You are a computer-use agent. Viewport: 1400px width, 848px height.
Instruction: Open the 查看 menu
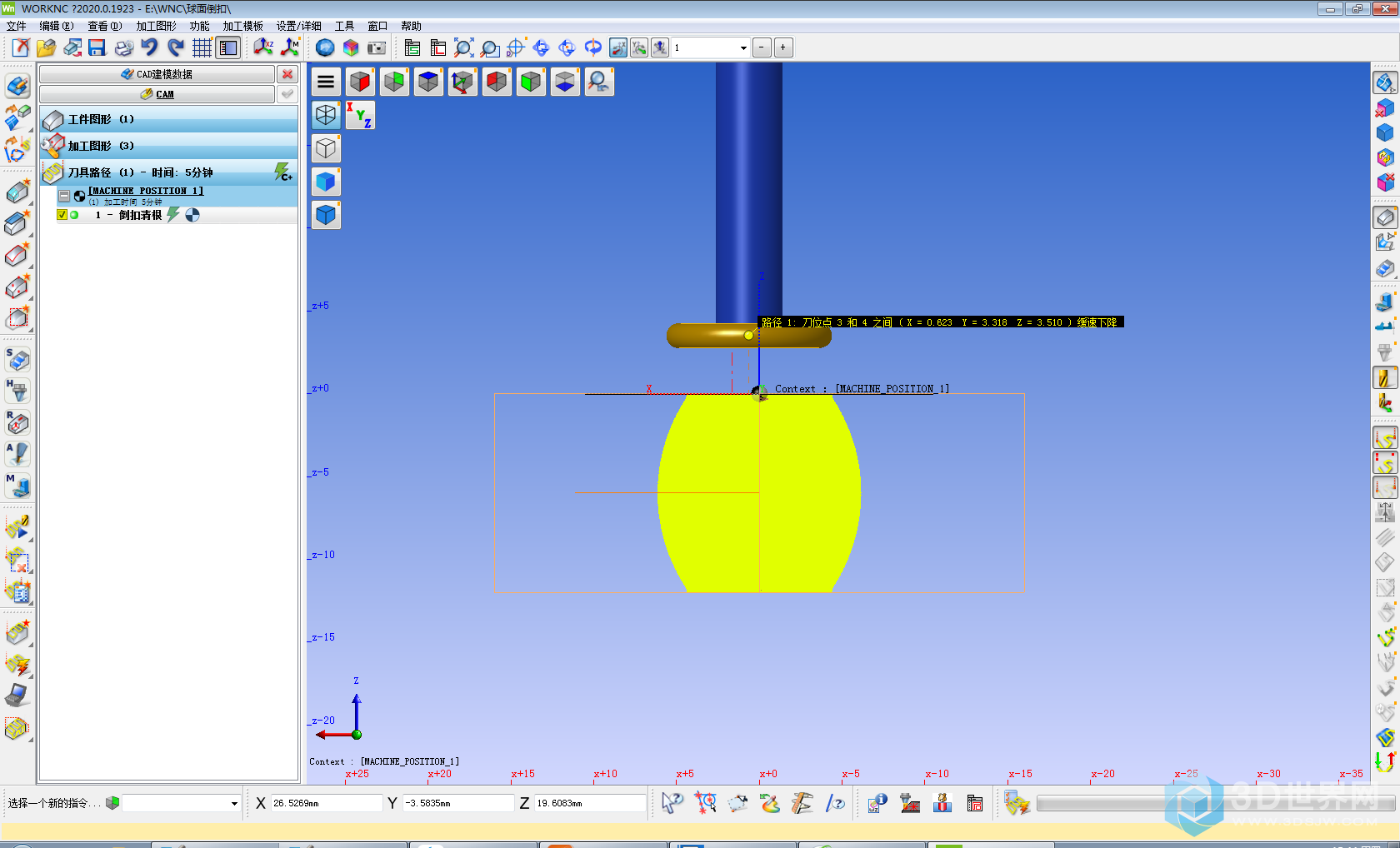tap(105, 26)
